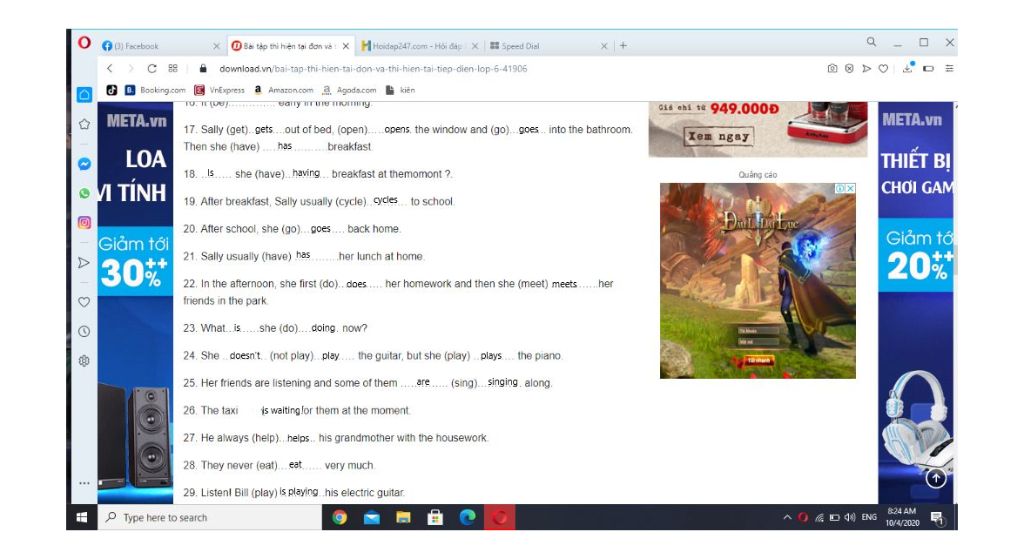Close the game ad with X icon
Image resolution: width=1024 pixels, height=559 pixels.
[x=850, y=188]
